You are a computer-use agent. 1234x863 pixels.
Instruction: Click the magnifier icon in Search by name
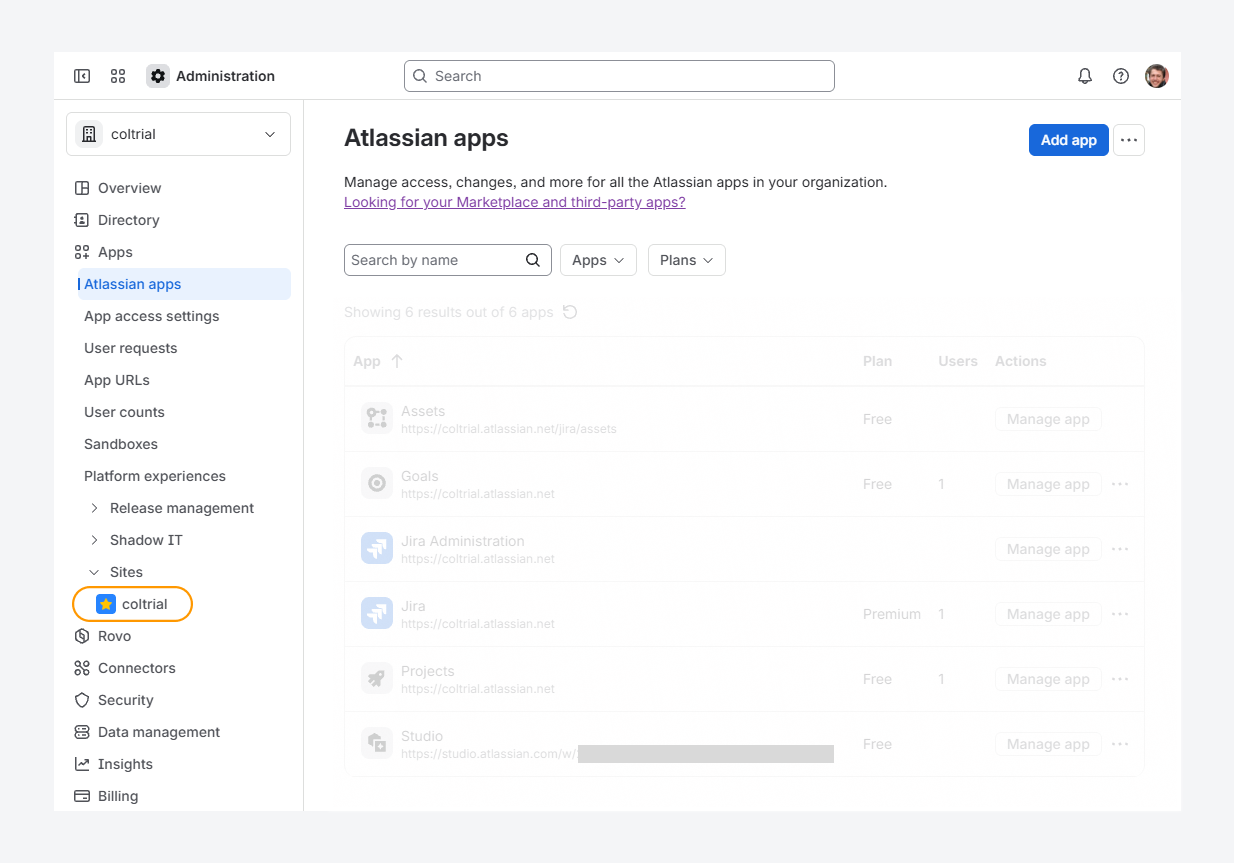tap(533, 260)
